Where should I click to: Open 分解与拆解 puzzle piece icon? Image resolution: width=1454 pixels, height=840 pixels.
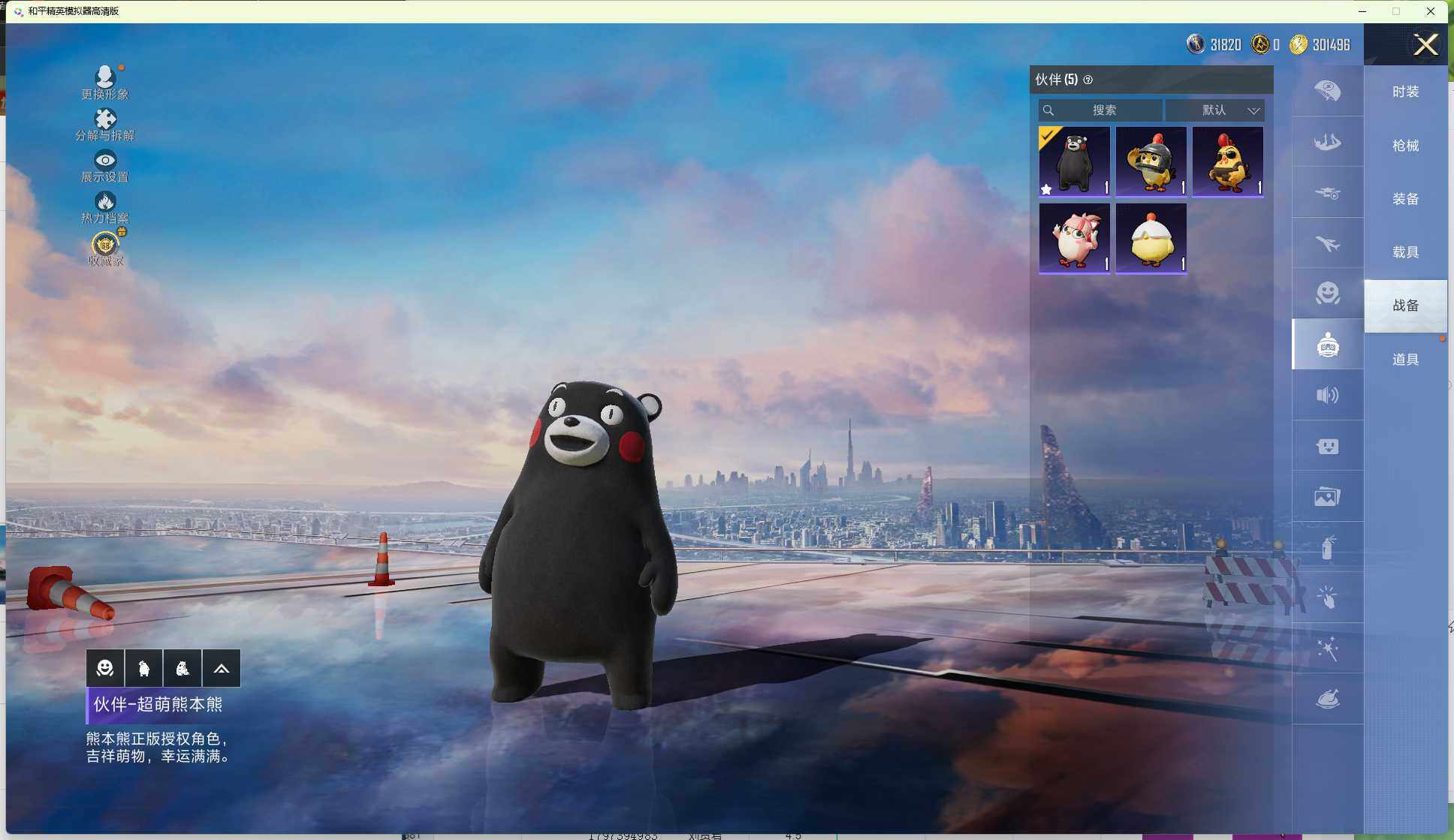click(x=104, y=119)
